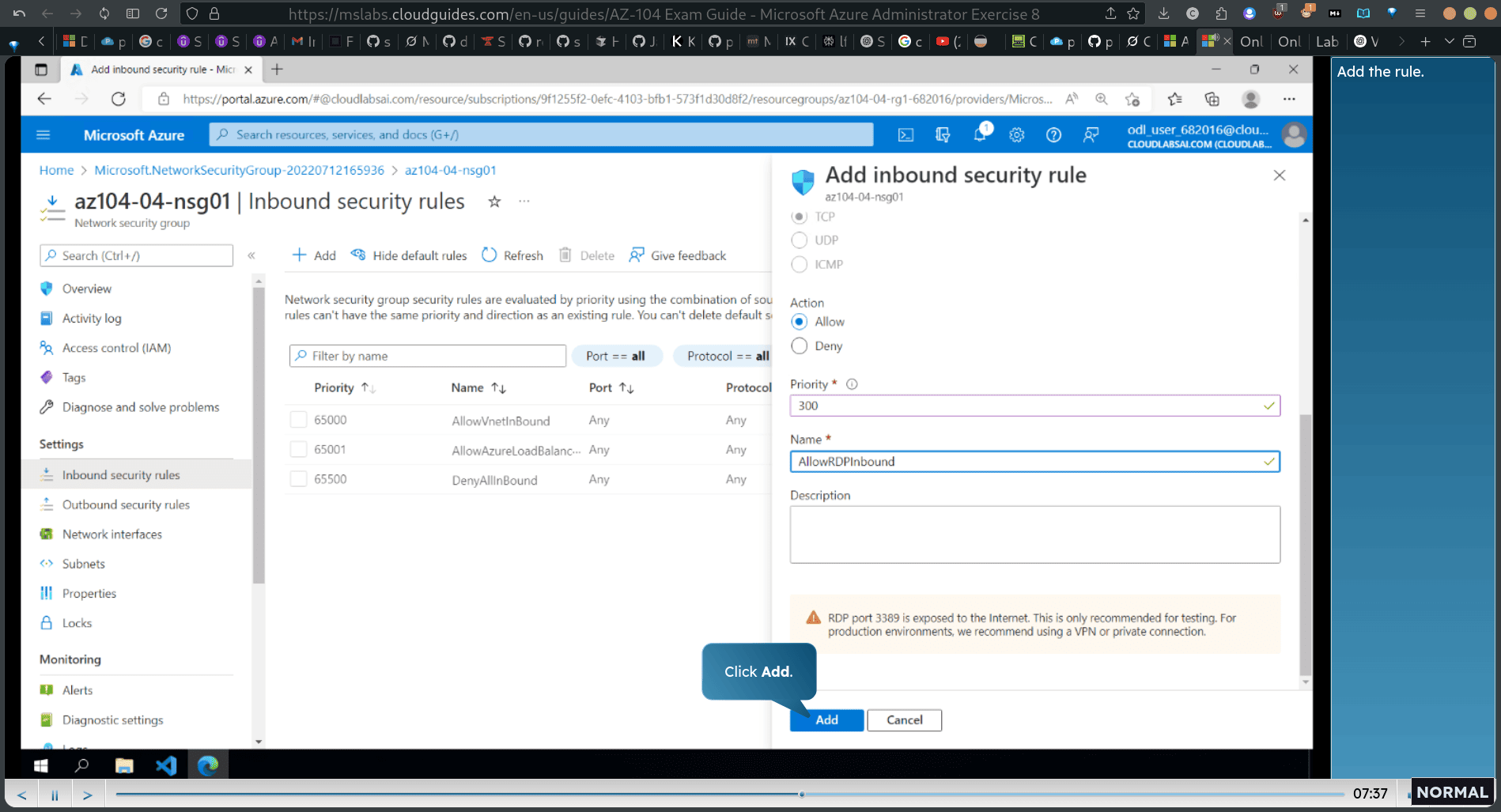
Task: Open the Edge tab actions menu icon
Action: (x=41, y=70)
